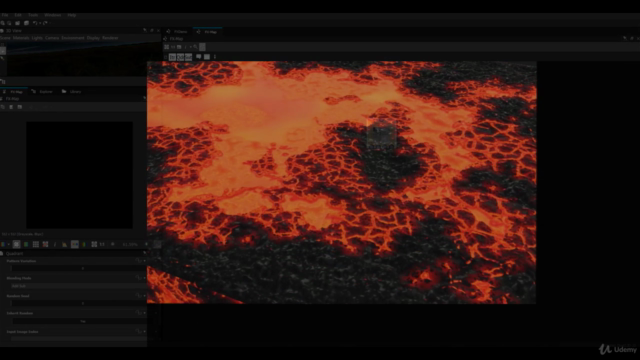Click the pin icon in graph's second toolbar row
The width and height of the screenshot is (640, 360).
click(215, 57)
